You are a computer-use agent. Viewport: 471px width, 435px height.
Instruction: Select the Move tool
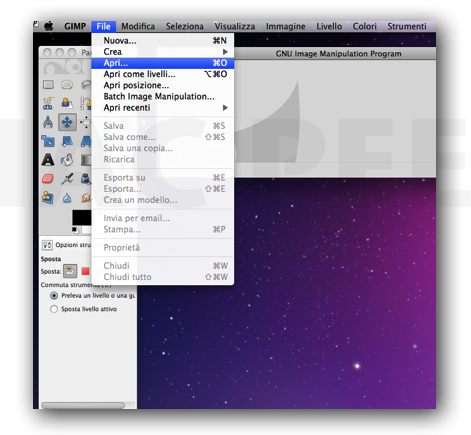(x=67, y=122)
